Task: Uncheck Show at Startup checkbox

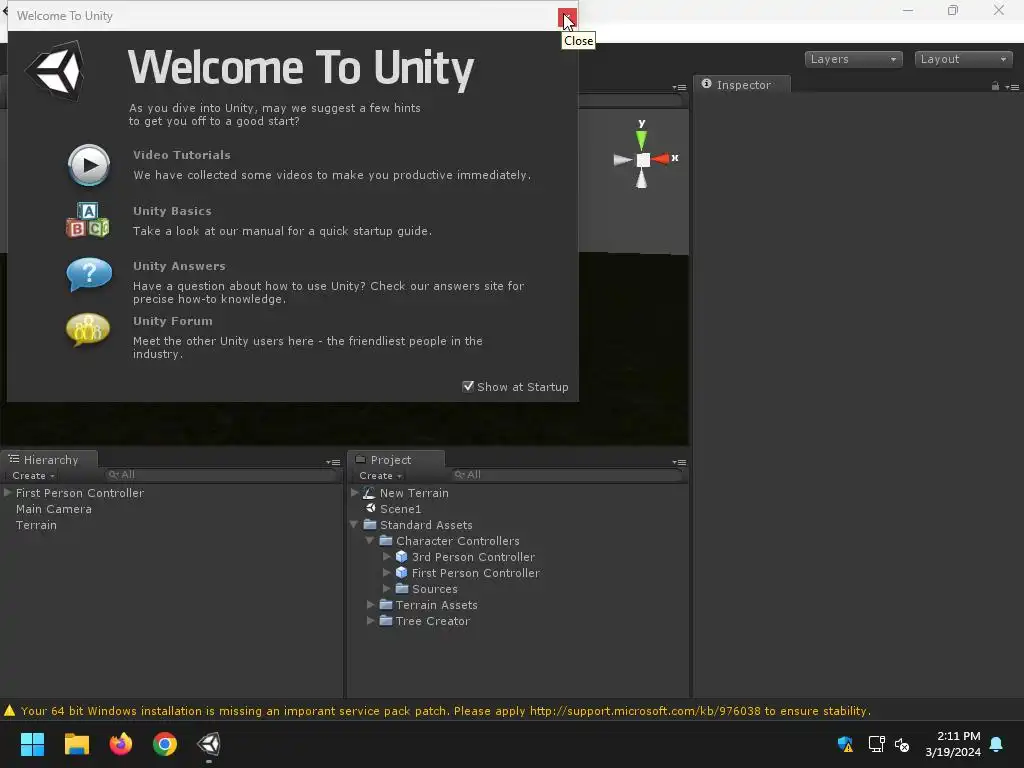Action: pos(468,387)
